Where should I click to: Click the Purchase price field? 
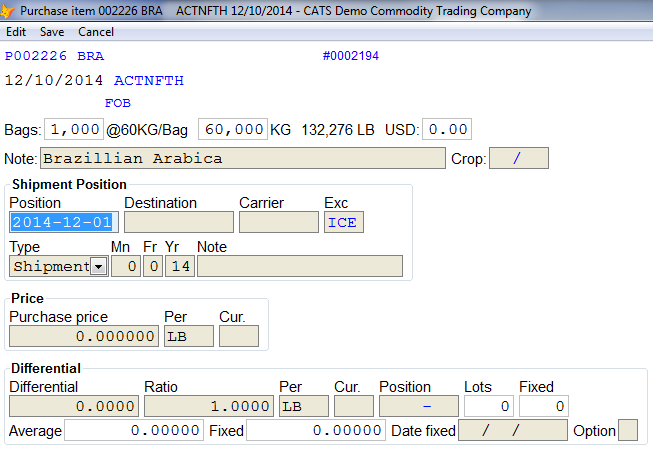(84, 336)
